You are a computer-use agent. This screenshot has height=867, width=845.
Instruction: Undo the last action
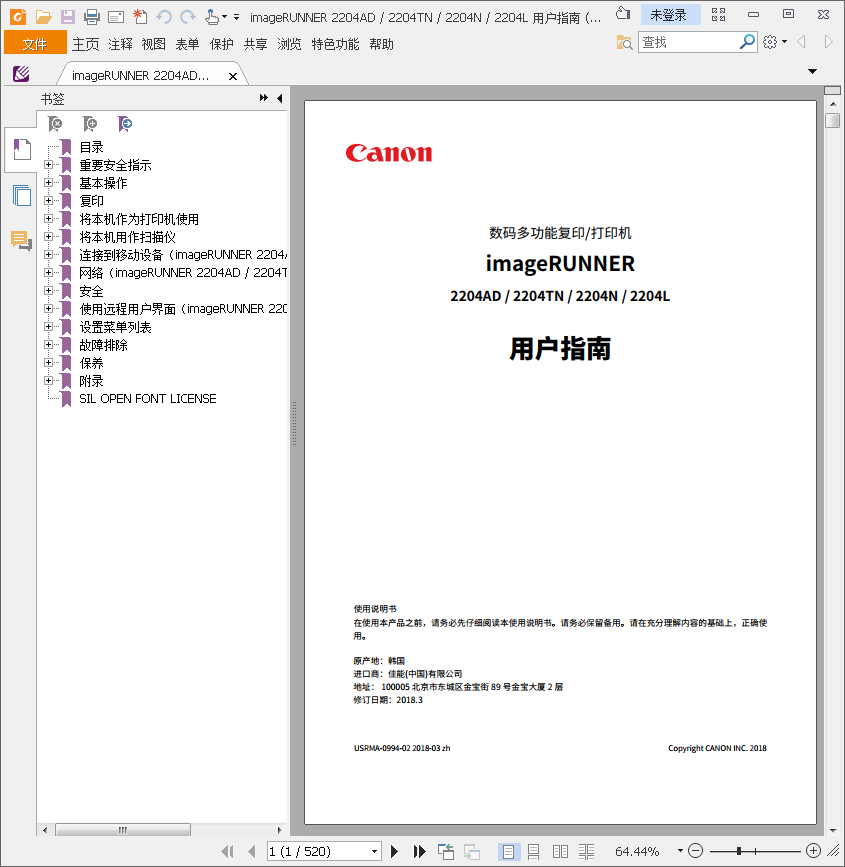click(164, 17)
